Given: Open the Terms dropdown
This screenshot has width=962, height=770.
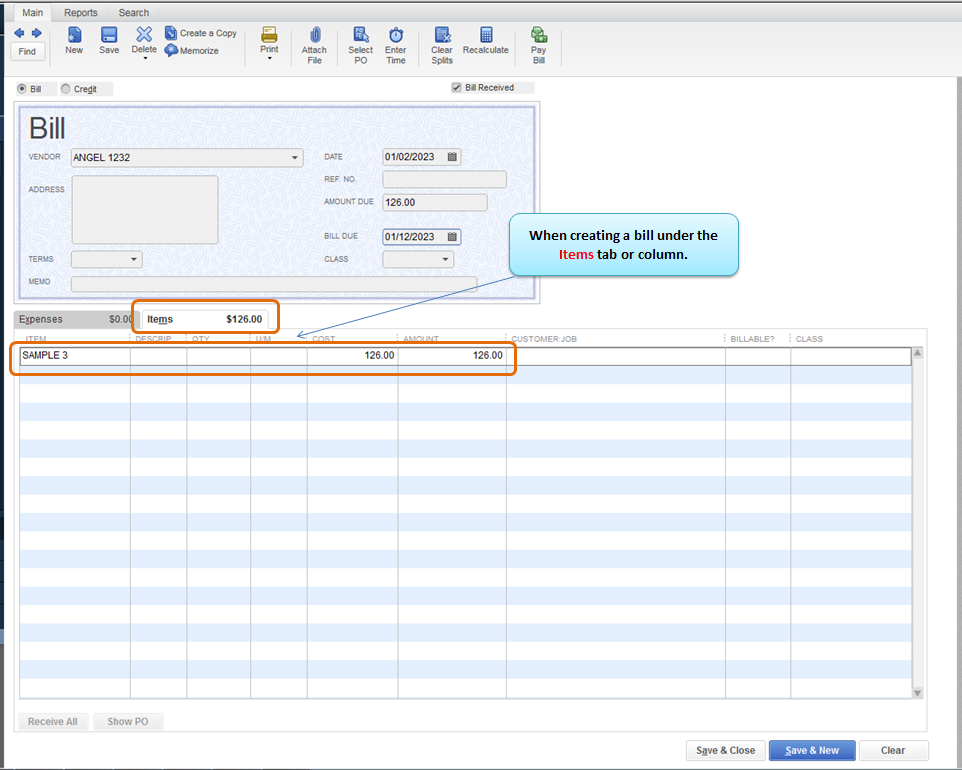Looking at the screenshot, I should 134,260.
